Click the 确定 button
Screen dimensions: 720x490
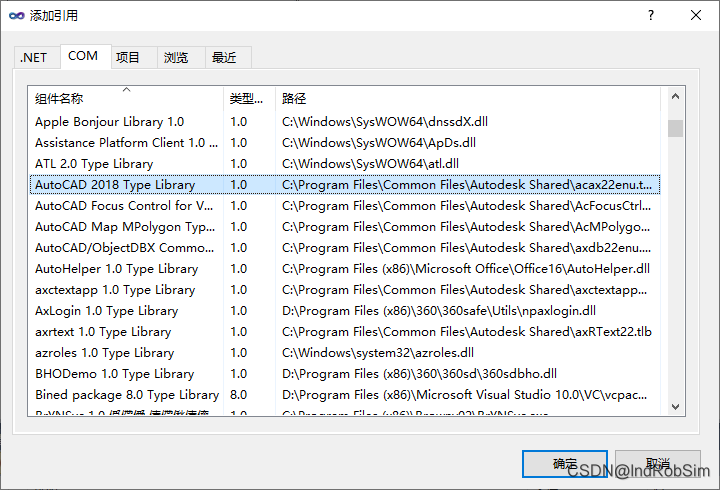pyautogui.click(x=565, y=464)
